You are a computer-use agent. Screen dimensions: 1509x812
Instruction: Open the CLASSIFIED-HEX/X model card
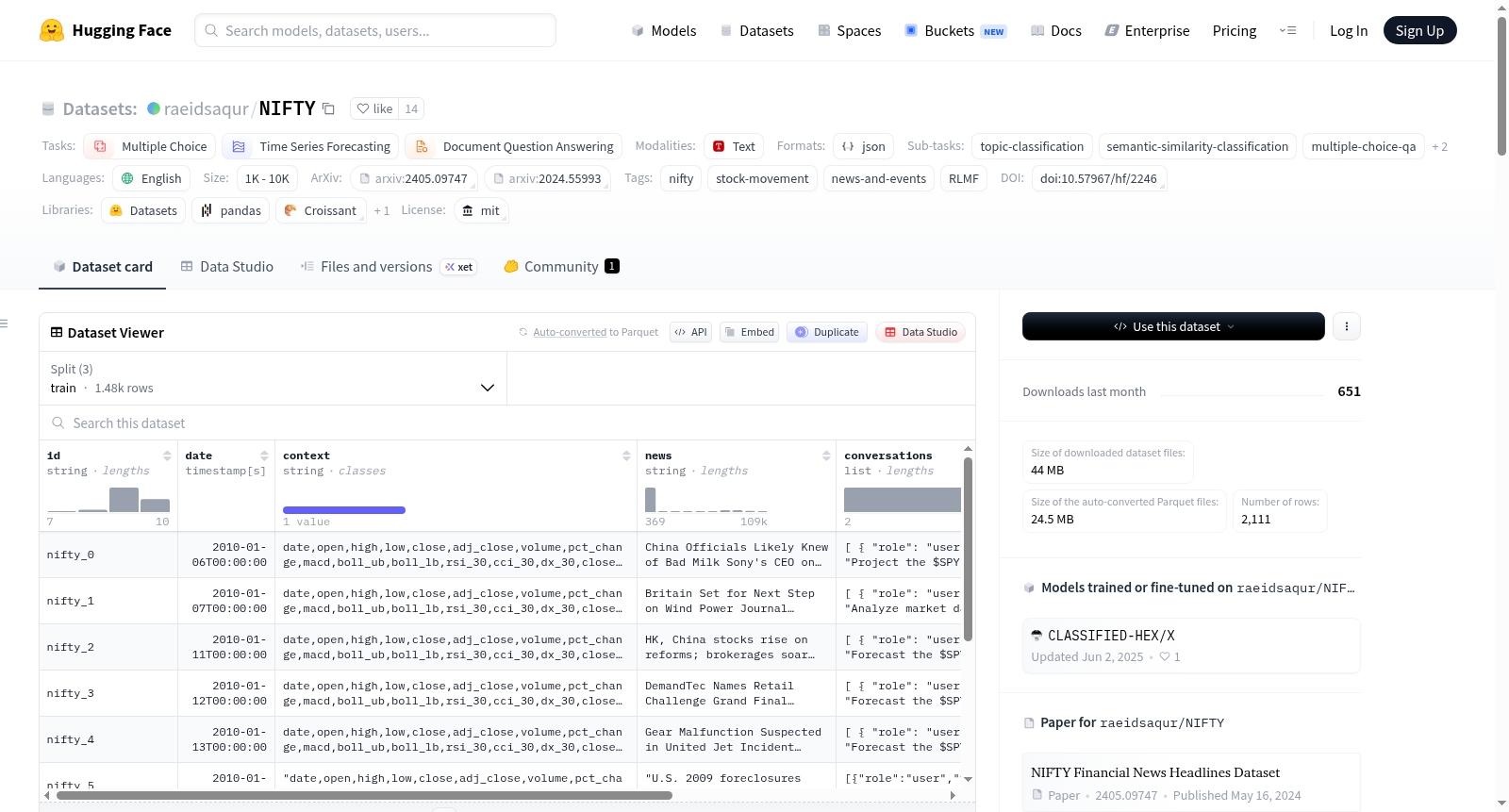pyautogui.click(x=1191, y=645)
